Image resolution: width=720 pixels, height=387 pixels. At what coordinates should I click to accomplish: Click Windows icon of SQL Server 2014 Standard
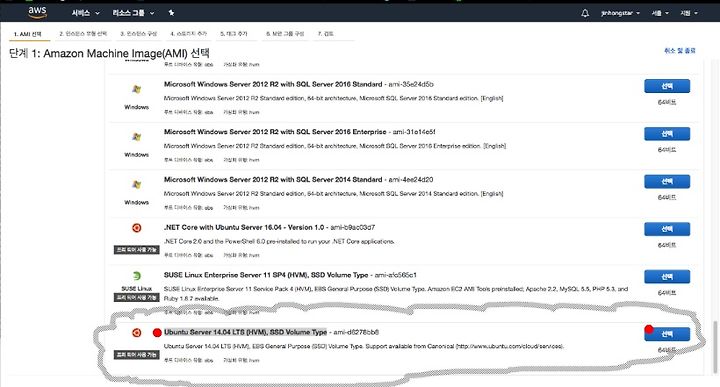click(x=136, y=185)
